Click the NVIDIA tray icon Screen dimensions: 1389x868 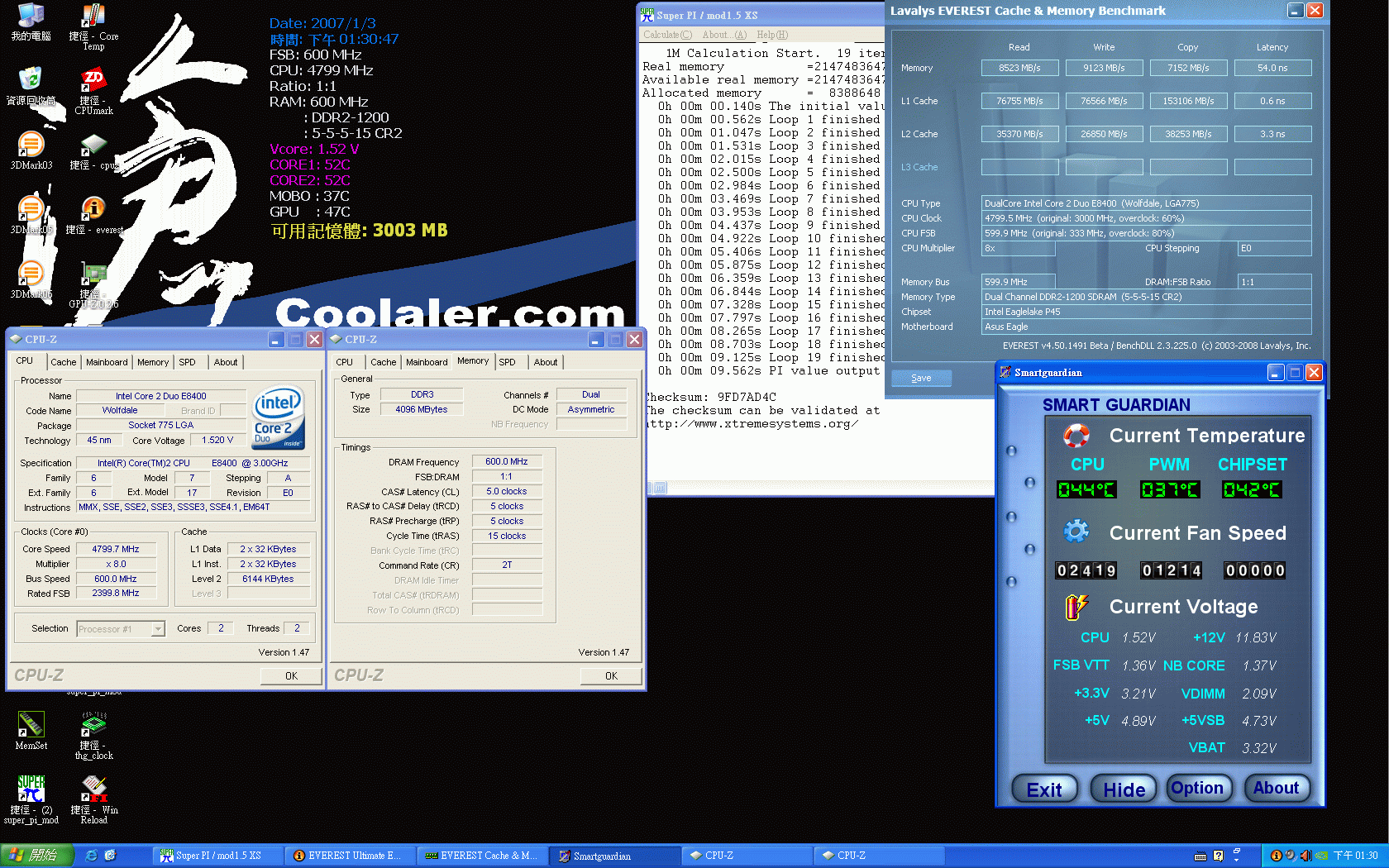[x=1321, y=856]
